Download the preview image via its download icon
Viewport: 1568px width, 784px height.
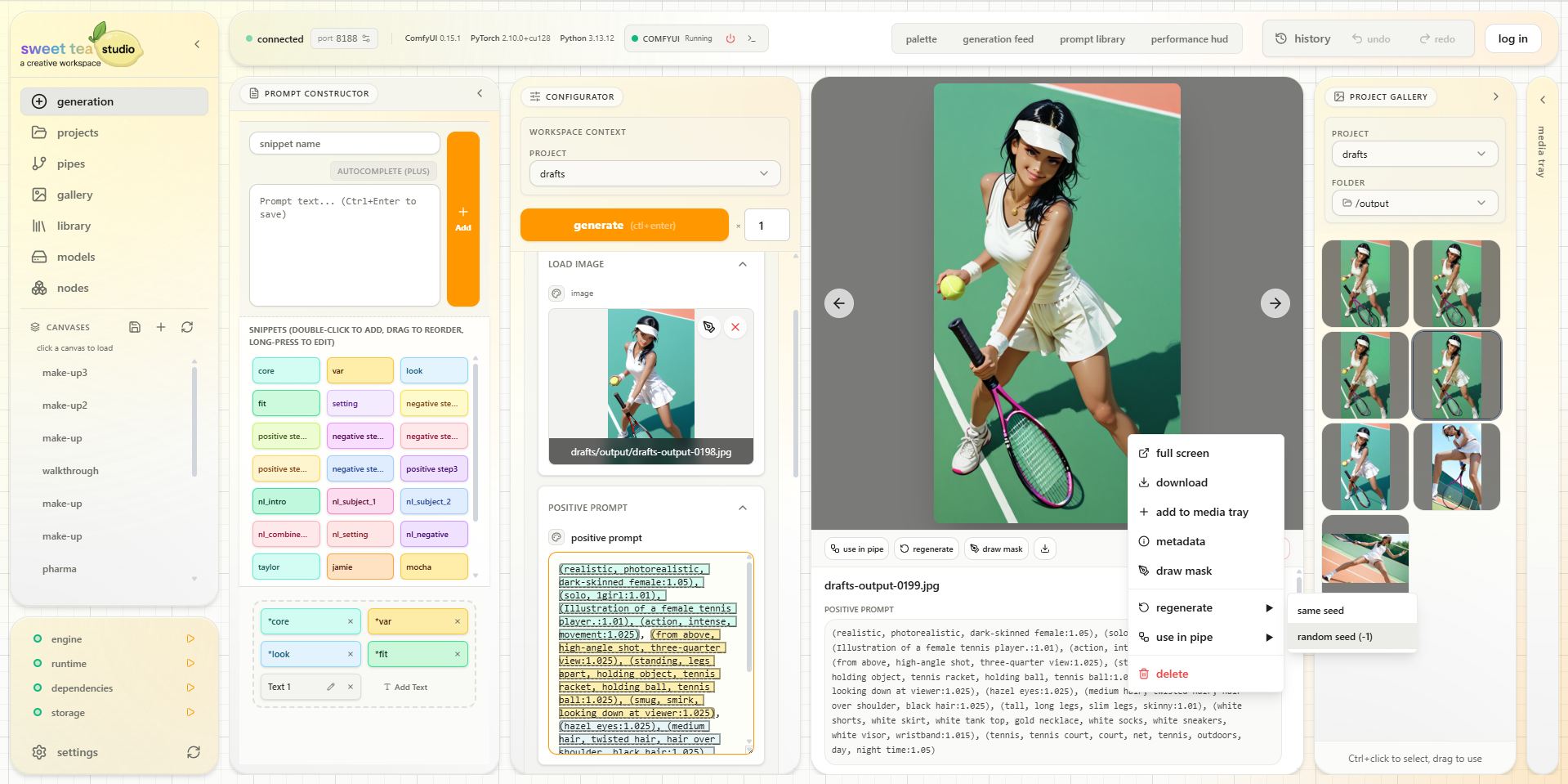click(1044, 549)
